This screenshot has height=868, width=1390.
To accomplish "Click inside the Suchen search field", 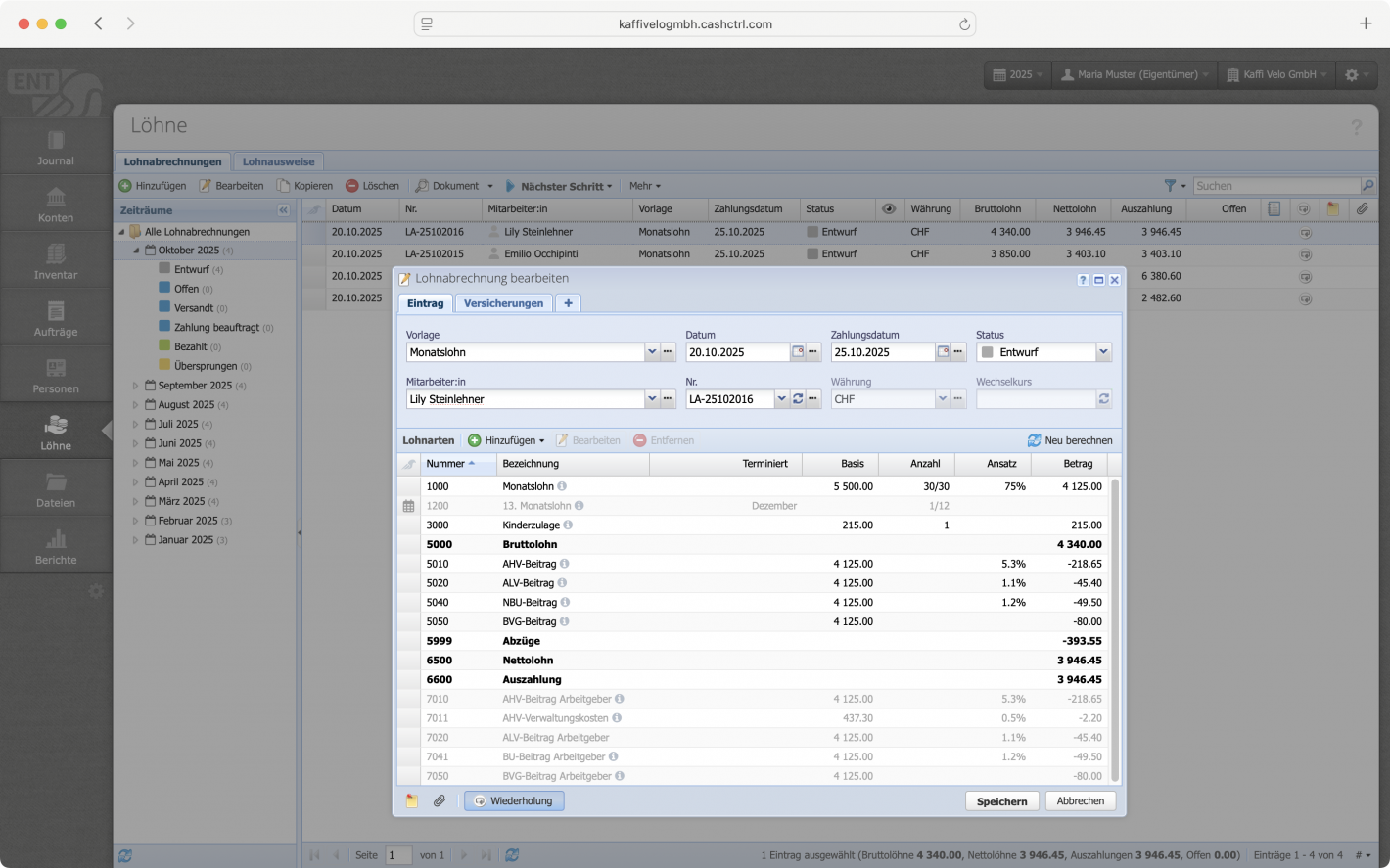I will point(1273,185).
